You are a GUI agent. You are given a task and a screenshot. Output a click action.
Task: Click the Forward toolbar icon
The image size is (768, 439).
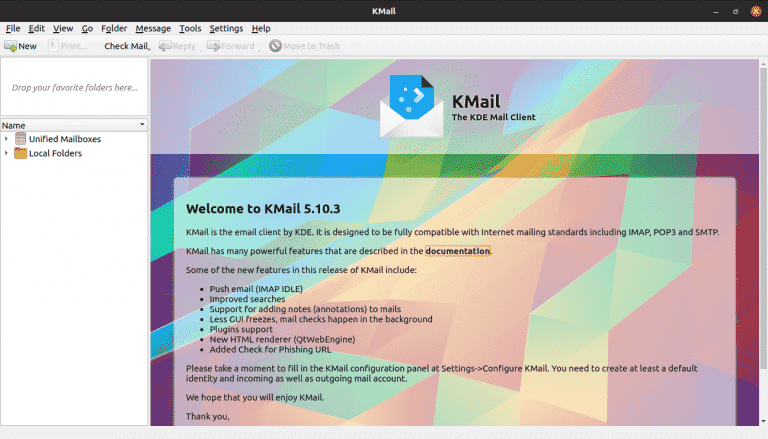213,46
